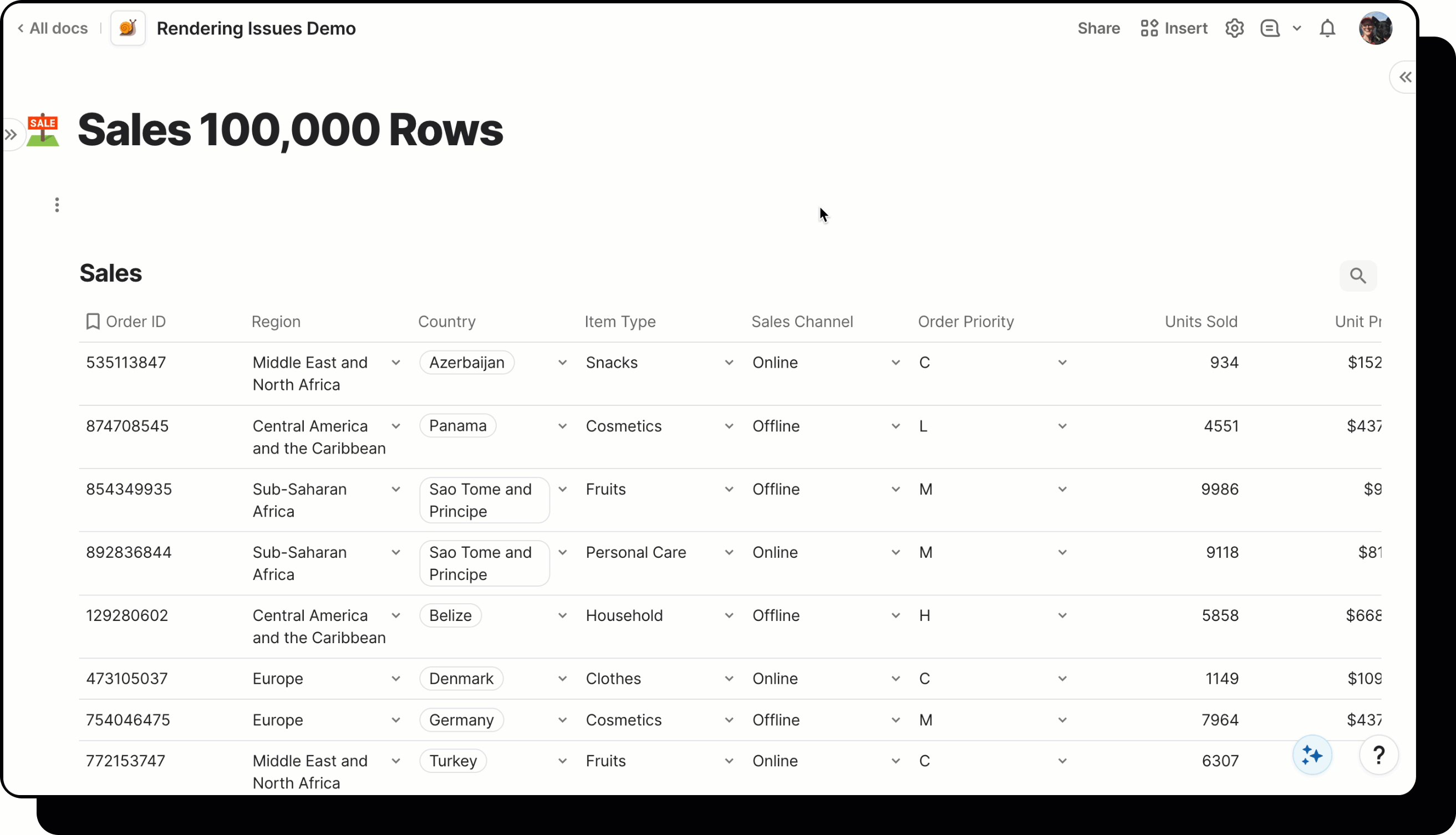Image resolution: width=1456 pixels, height=835 pixels.
Task: Open the Country dropdown for Azerbaijan
Action: (562, 362)
